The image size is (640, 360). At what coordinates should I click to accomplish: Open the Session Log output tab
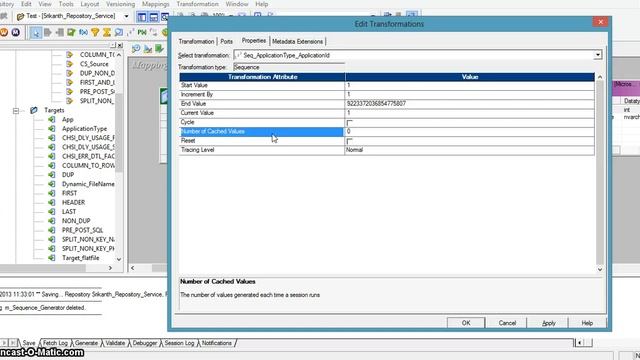click(180, 343)
